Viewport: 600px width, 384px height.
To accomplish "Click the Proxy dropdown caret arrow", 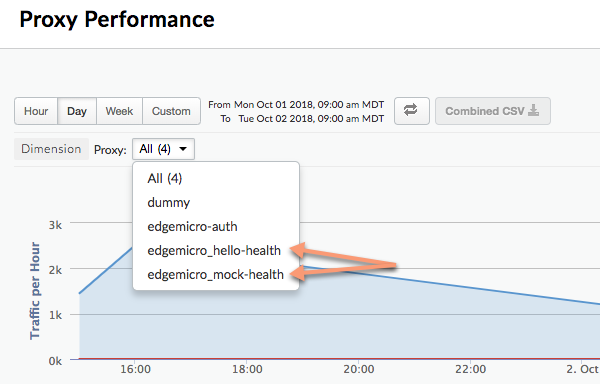I will [183, 149].
